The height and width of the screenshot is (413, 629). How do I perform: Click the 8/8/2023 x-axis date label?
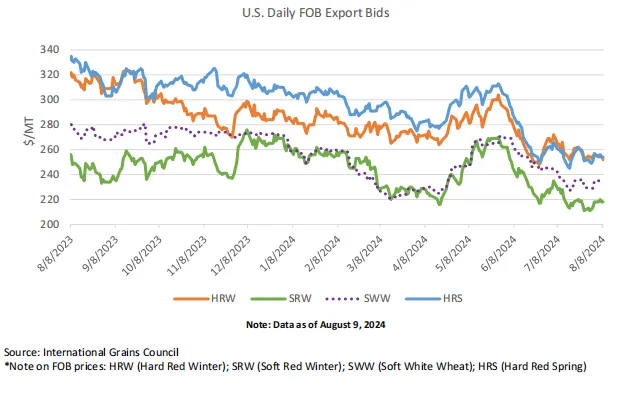(55, 253)
